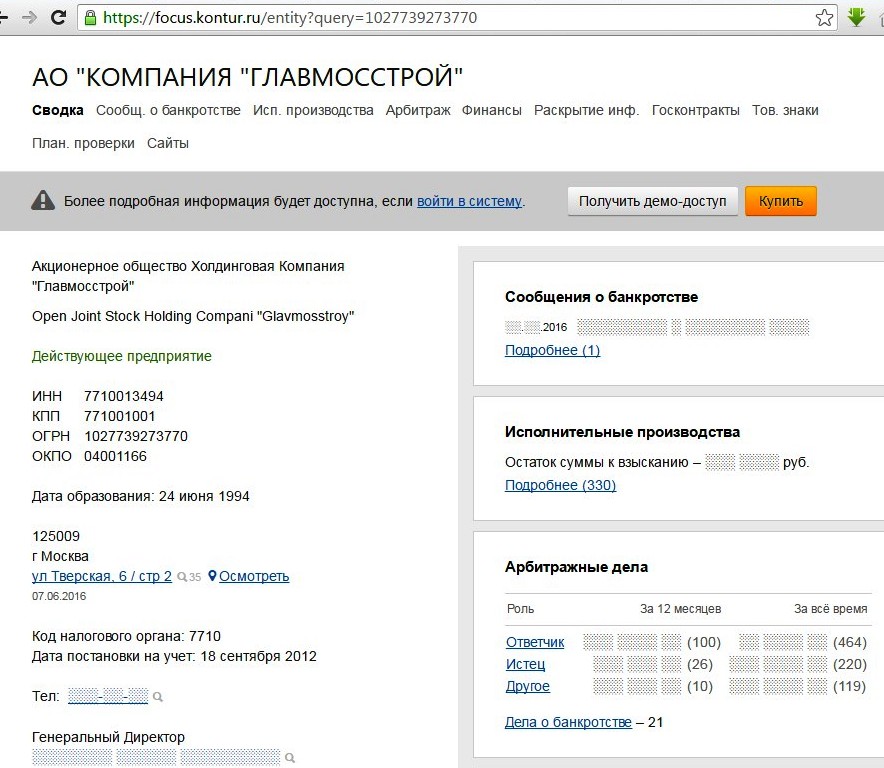Switch to Исп. производства tab
Screen dimensions: 884x768
click(313, 111)
